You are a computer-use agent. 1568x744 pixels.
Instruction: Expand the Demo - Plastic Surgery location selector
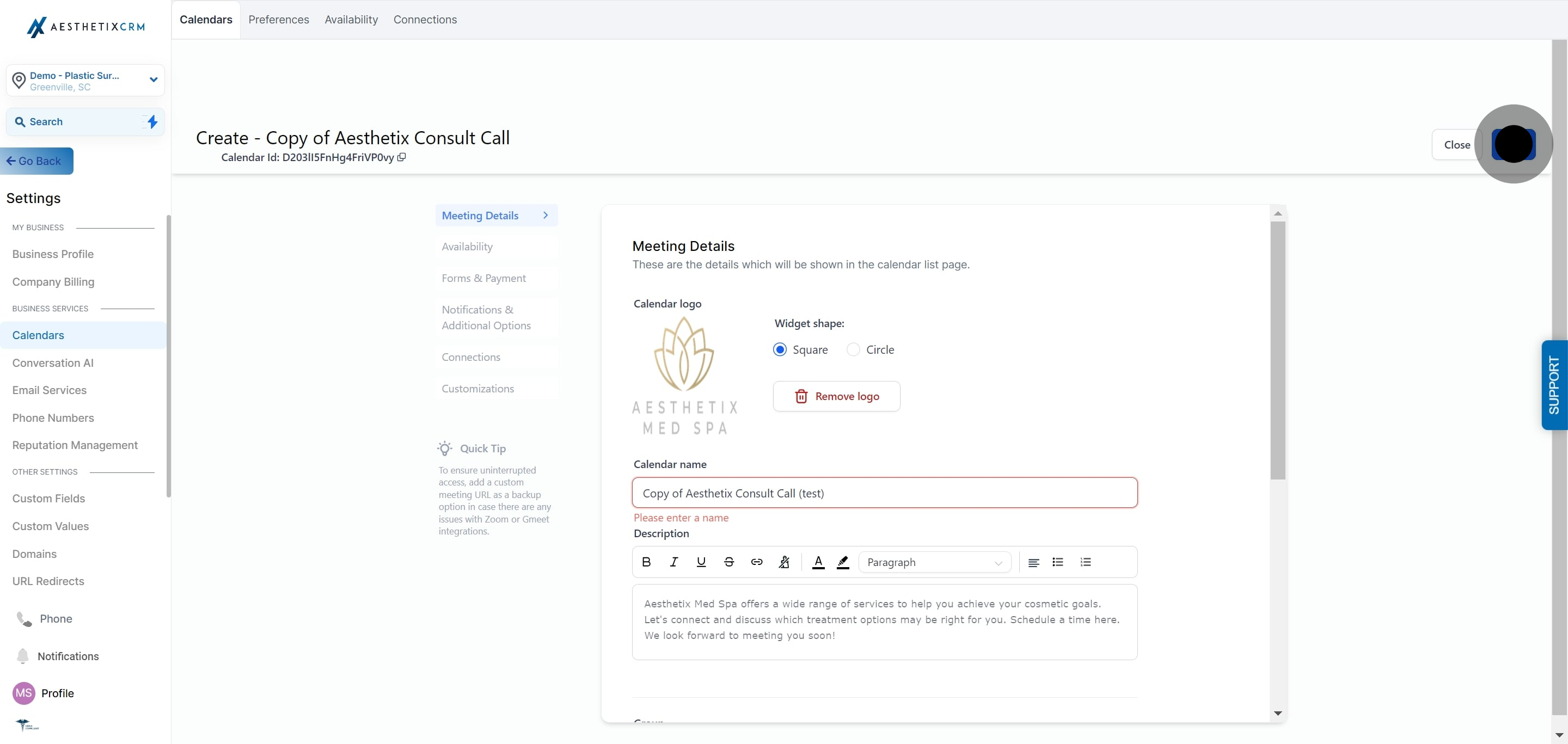(85, 81)
